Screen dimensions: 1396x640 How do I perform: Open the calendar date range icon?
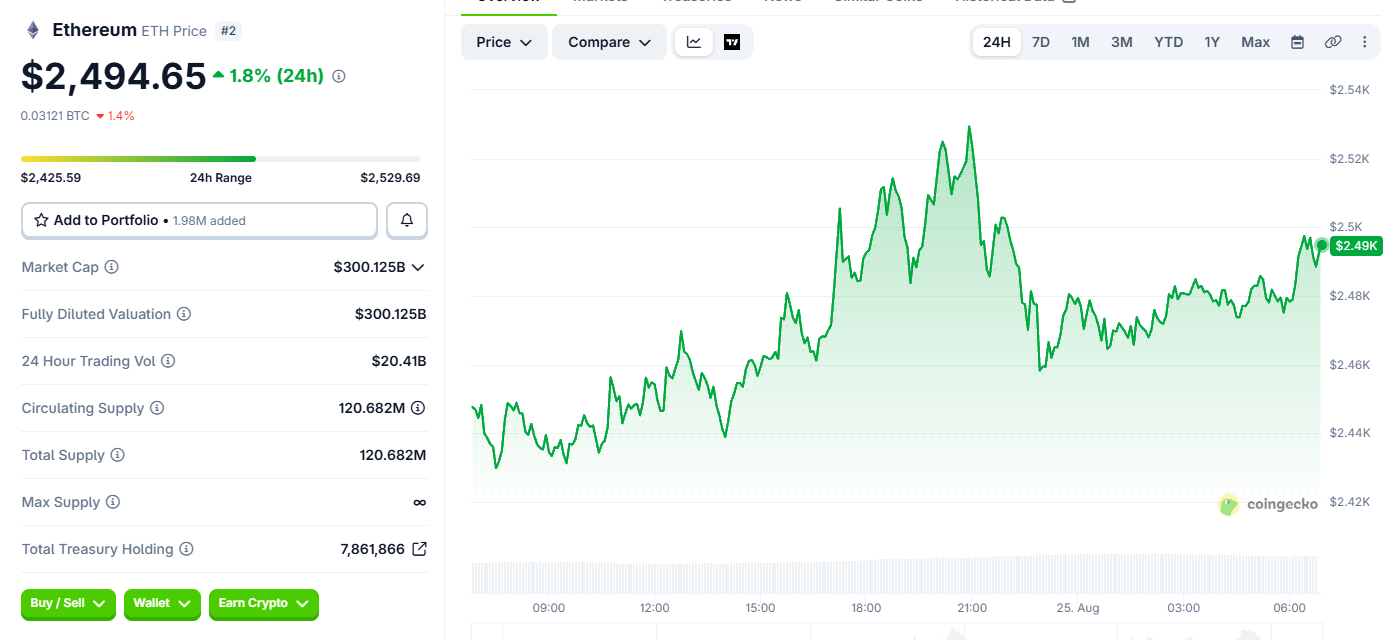(1297, 42)
